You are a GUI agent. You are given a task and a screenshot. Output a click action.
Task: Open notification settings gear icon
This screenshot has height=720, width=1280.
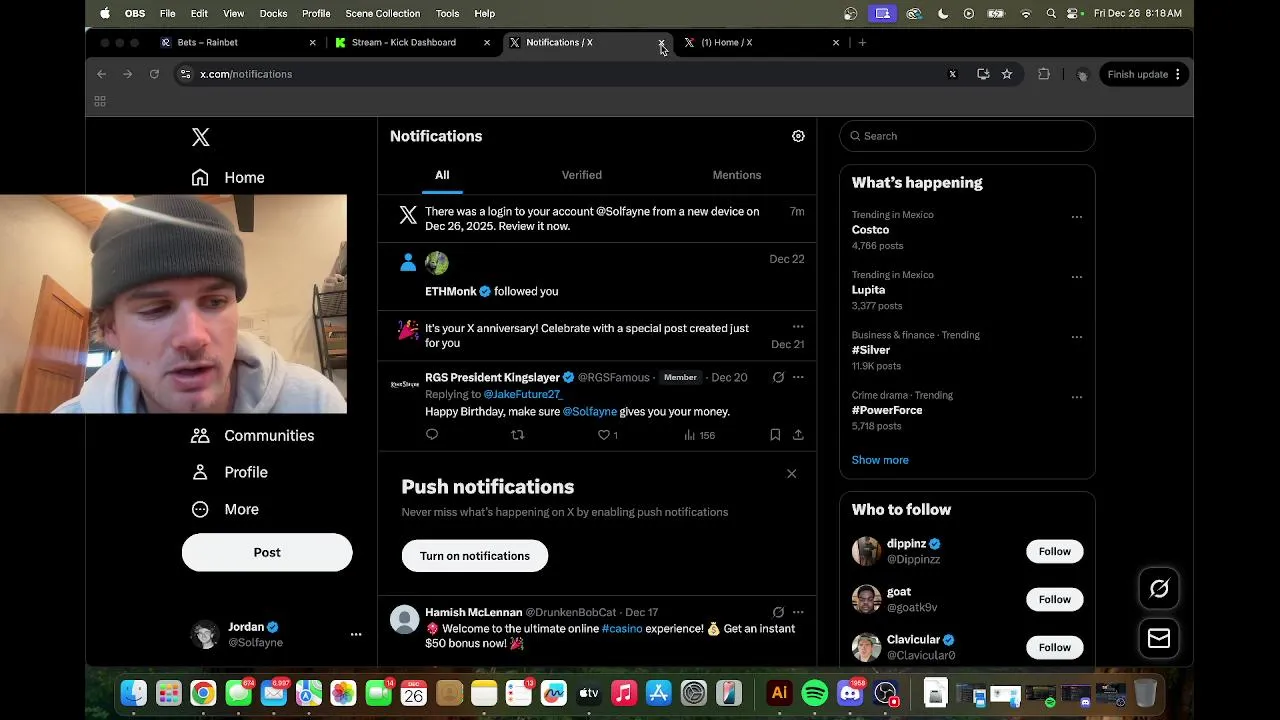[x=798, y=136]
